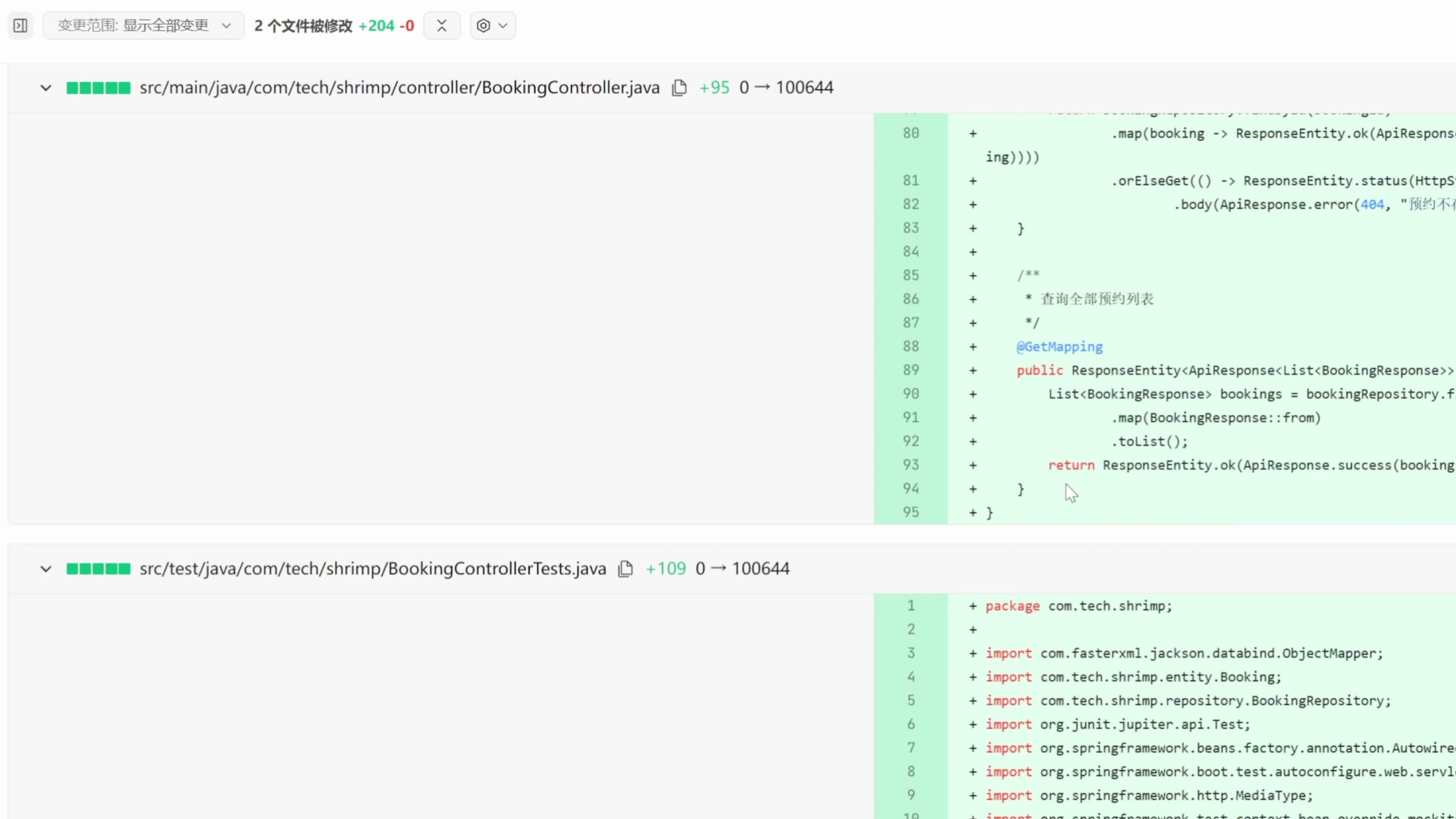Image resolution: width=1456 pixels, height=819 pixels.
Task: Click the import ObjectMapper line
Action: tap(1184, 653)
